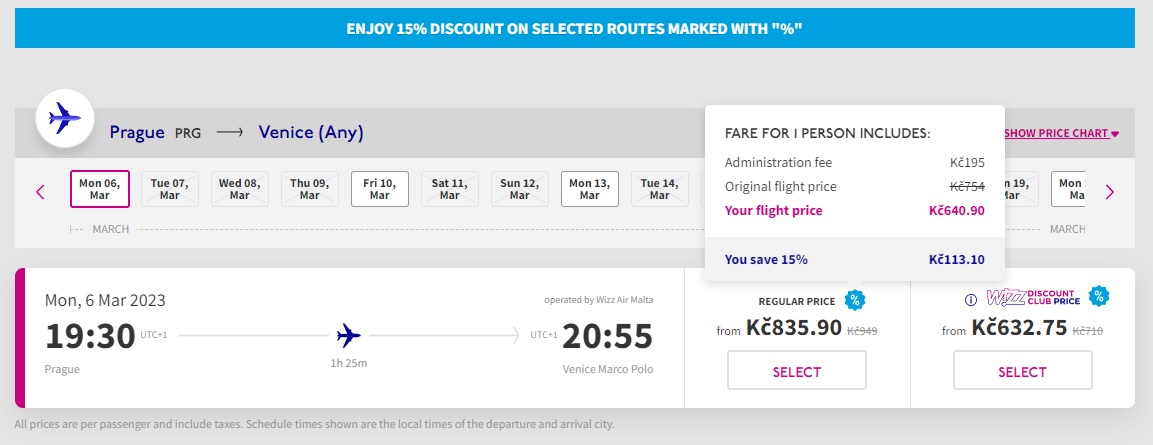The height and width of the screenshot is (445, 1153).
Task: Click the Wizz Discount Club logo
Action: point(1033,297)
